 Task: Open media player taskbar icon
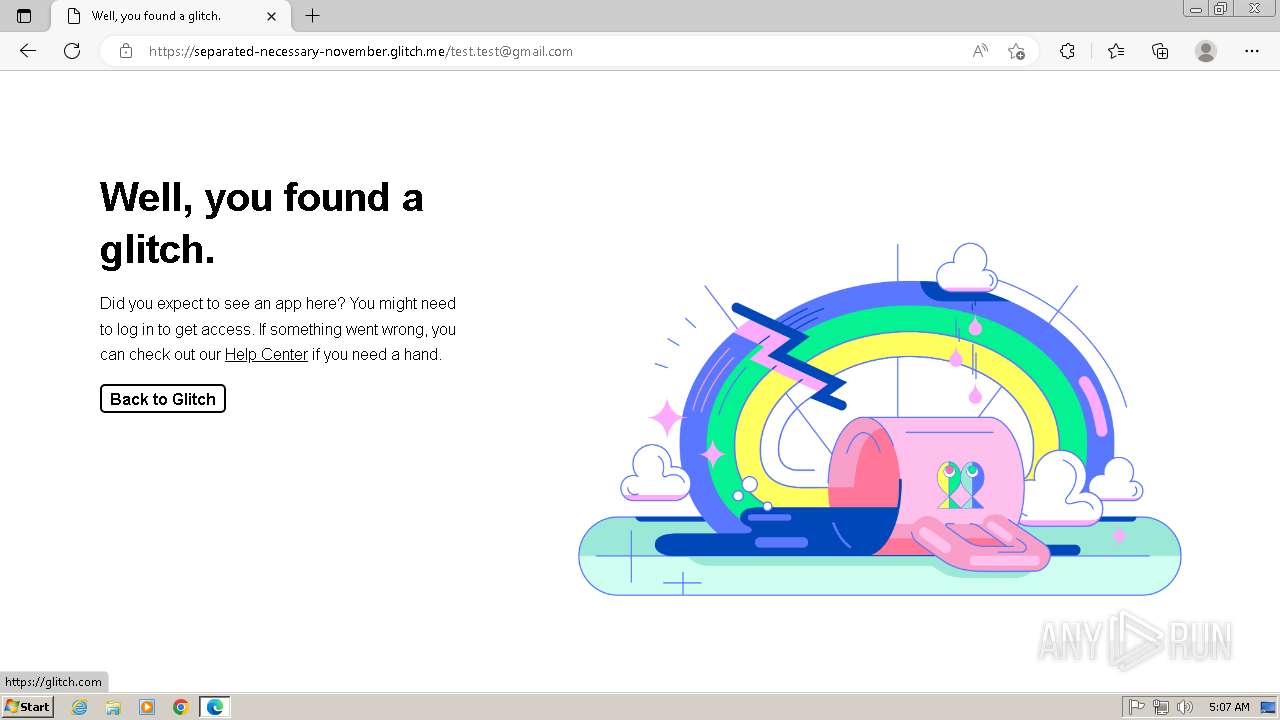[147, 707]
